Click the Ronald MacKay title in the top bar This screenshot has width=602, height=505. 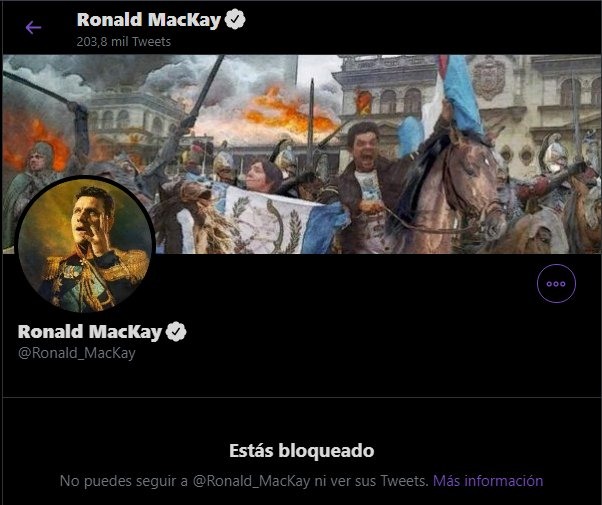149,20
